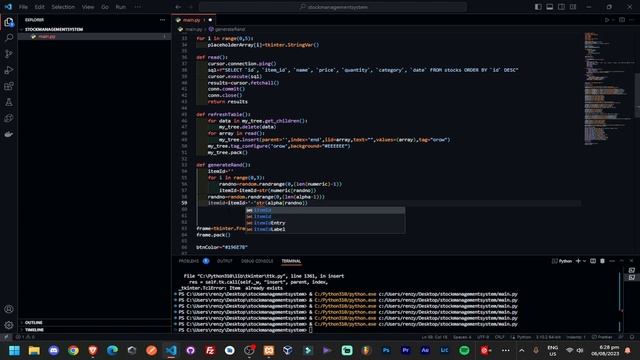Open the Manage gear icon
This screenshot has height=360, width=640.
pyautogui.click(x=9, y=325)
